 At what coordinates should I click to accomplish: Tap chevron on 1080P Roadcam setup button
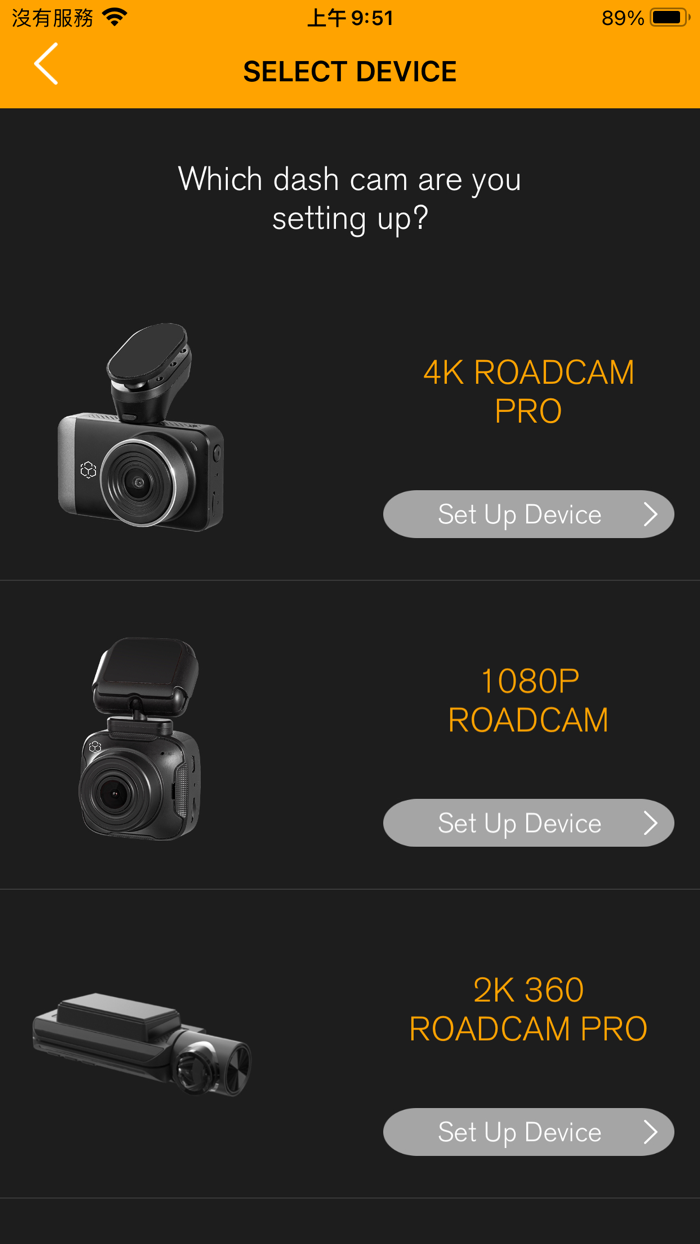tap(650, 823)
